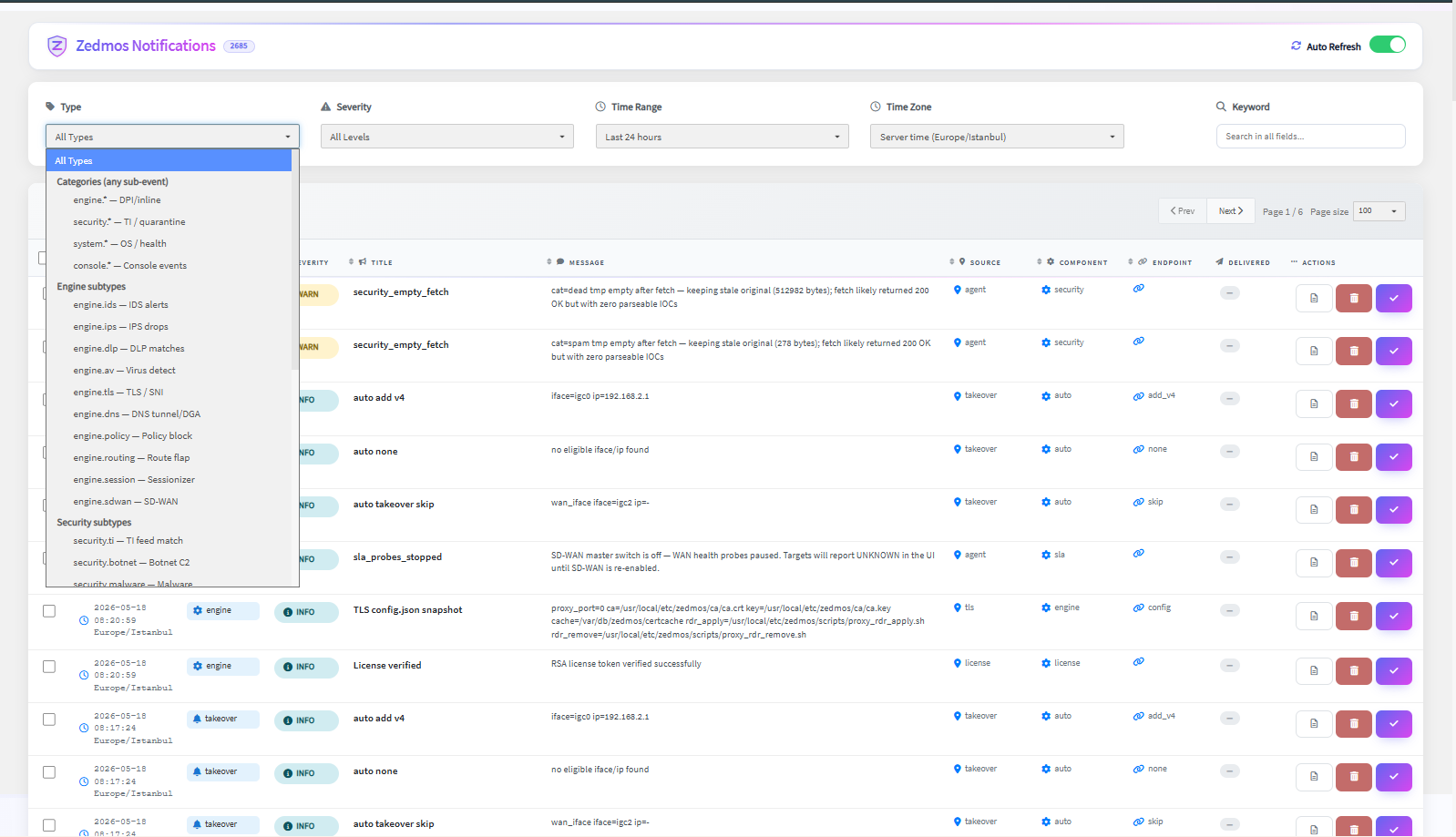The height and width of the screenshot is (837, 1456).
Task: Click the 2685 notification count badge
Action: pos(239,46)
